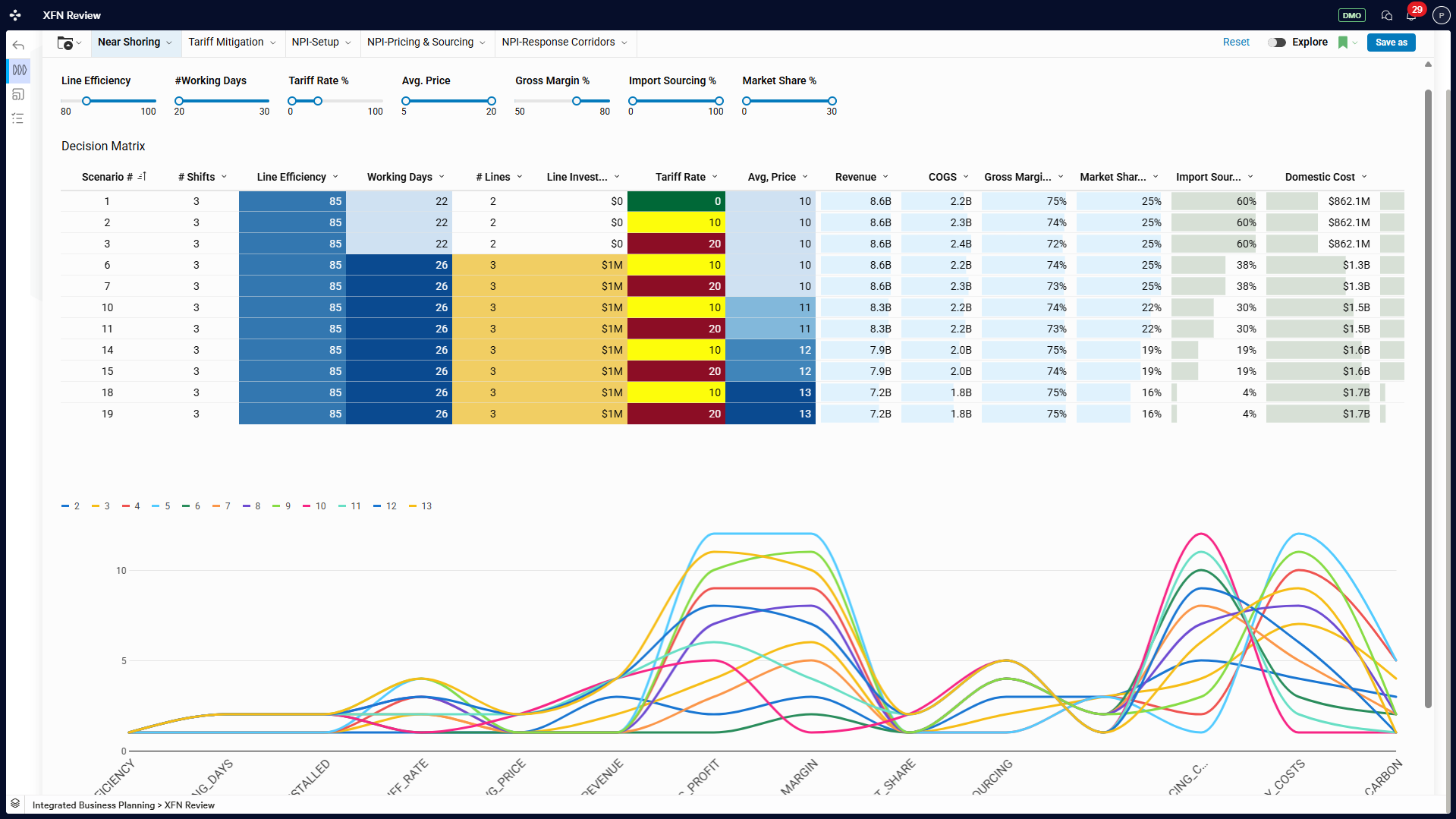The width and height of the screenshot is (1456, 819).
Task: Open the NPI-Pricing & Sourcing tab
Action: click(426, 43)
